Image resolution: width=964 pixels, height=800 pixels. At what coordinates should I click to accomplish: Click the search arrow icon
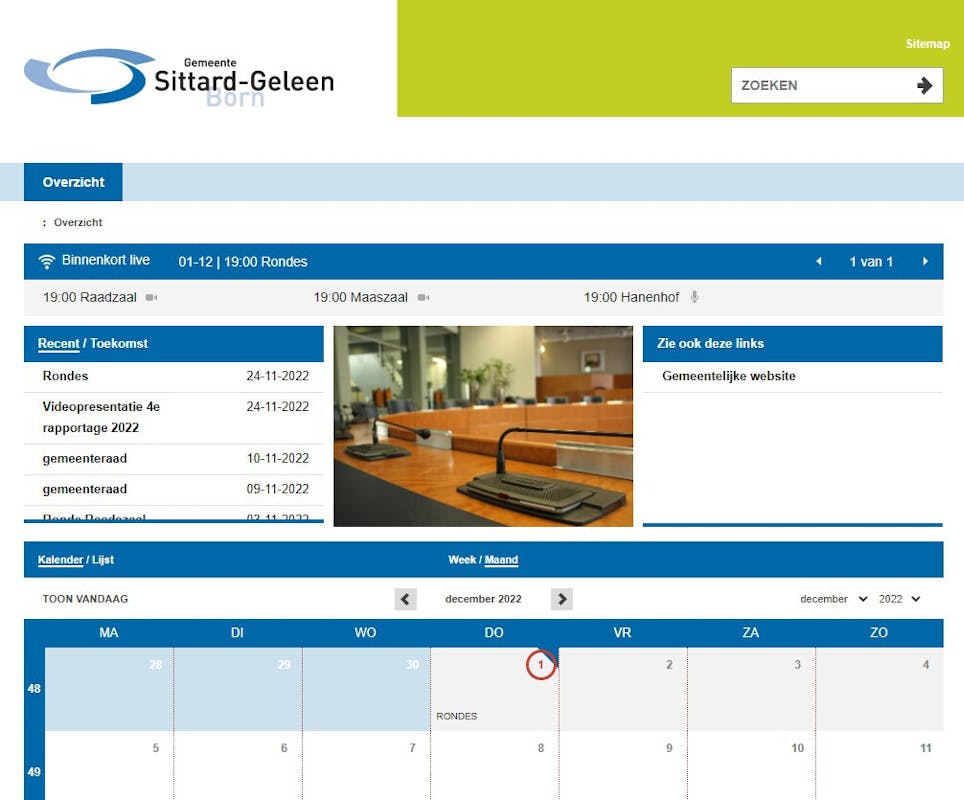[924, 86]
